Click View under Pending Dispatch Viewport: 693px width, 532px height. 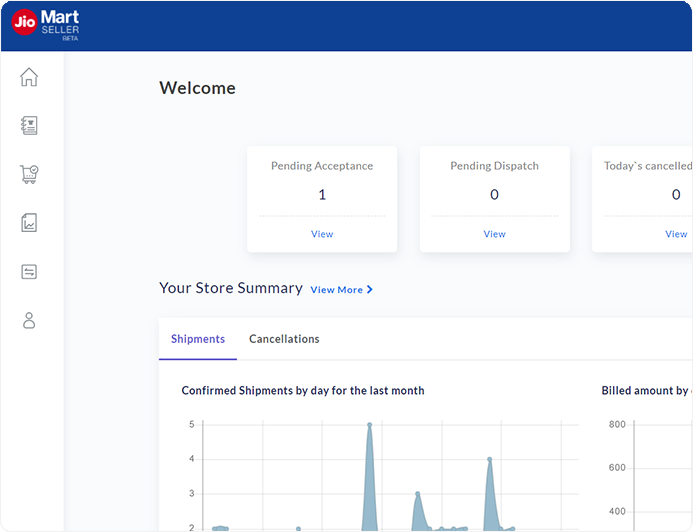495,234
